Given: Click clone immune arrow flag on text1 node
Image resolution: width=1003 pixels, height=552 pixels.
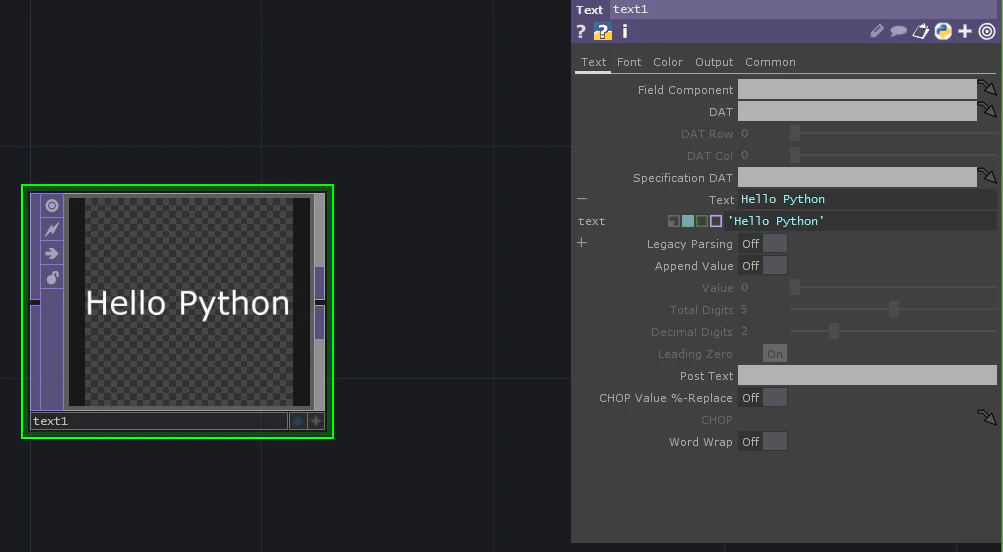Looking at the screenshot, I should [52, 253].
